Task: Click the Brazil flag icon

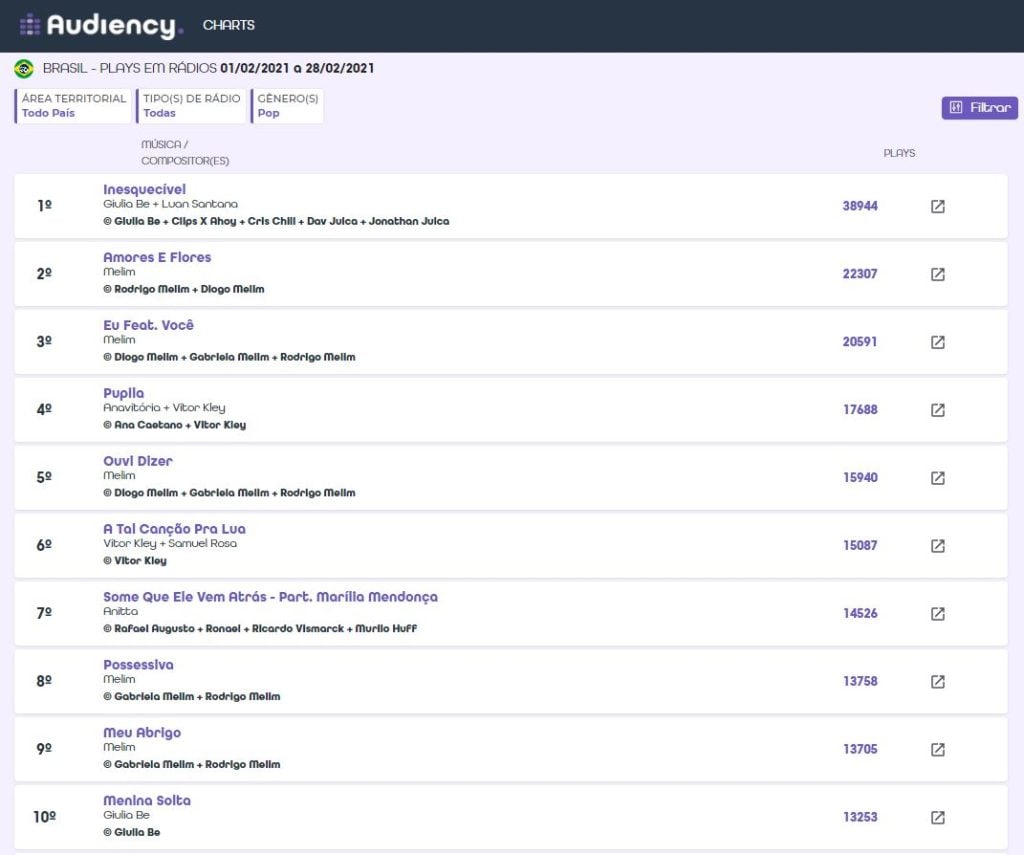Action: [x=24, y=69]
